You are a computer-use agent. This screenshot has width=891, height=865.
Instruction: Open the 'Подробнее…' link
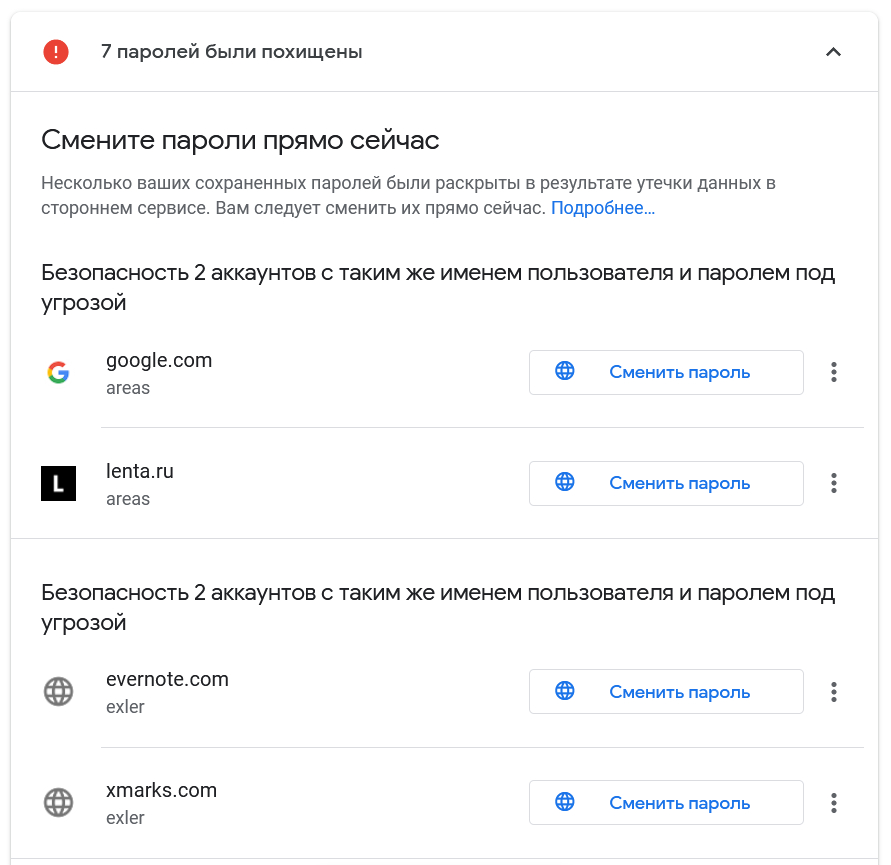pos(602,209)
